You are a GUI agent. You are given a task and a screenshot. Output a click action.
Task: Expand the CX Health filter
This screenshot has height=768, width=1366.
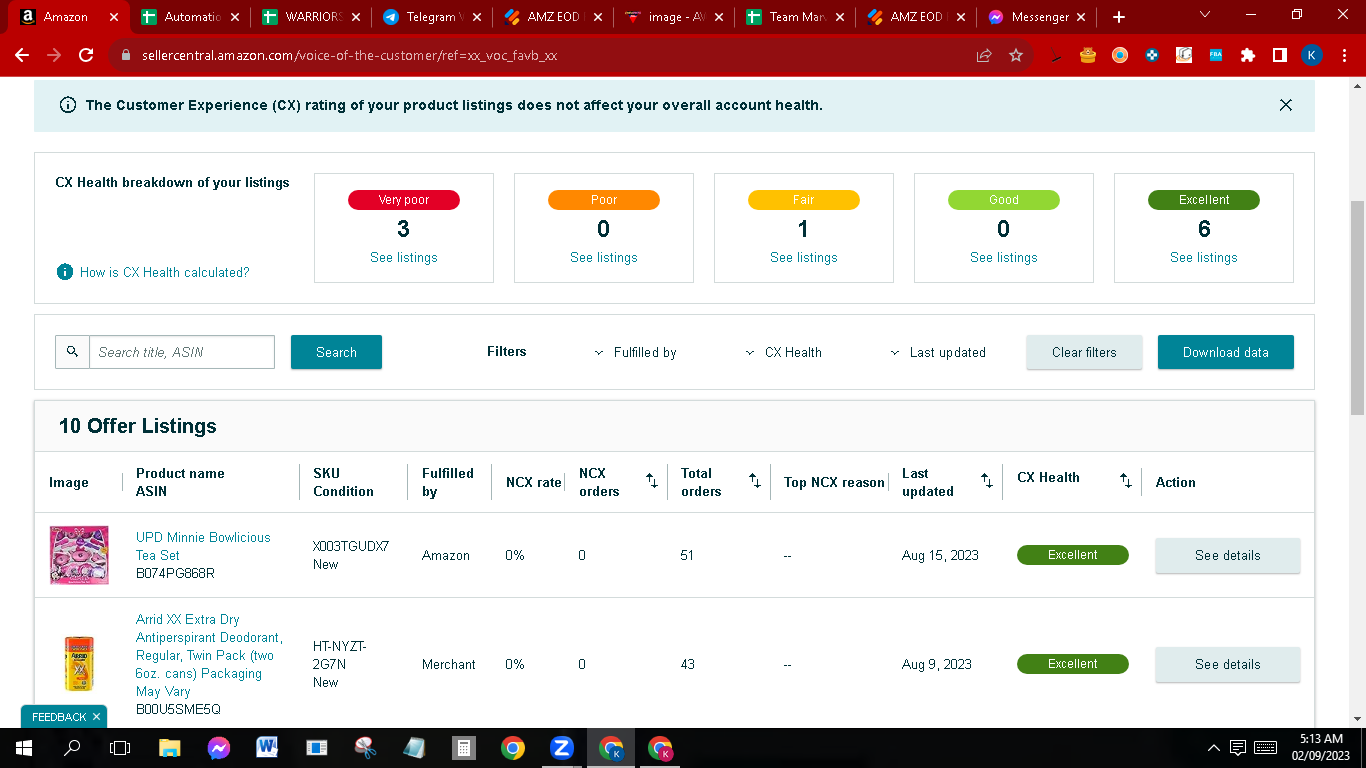click(784, 352)
